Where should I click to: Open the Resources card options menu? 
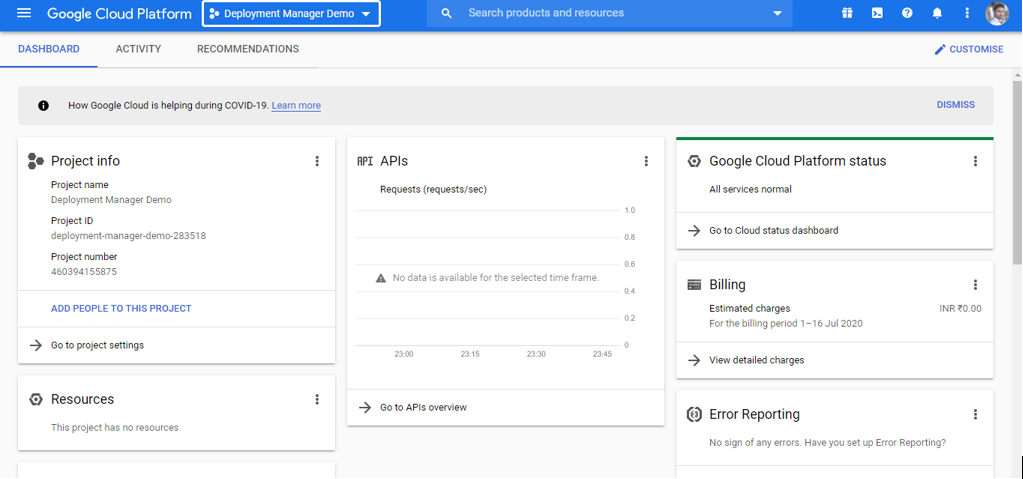pos(317,399)
